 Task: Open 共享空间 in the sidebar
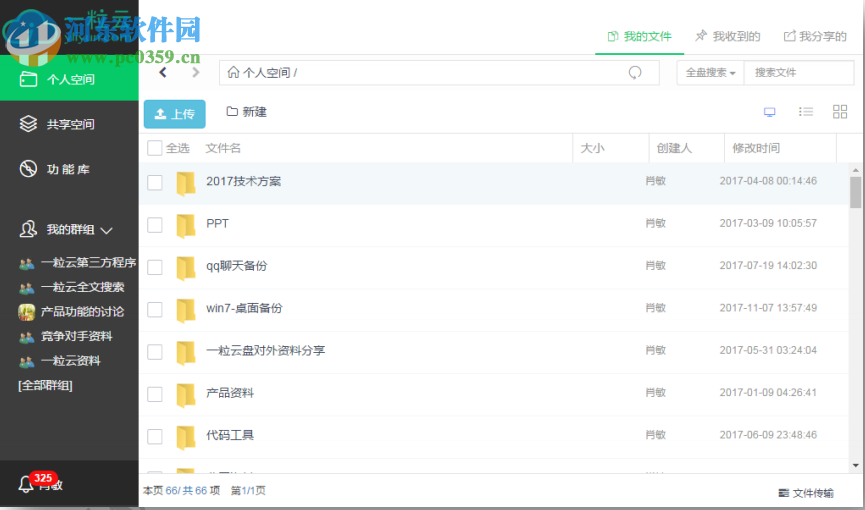tap(69, 124)
